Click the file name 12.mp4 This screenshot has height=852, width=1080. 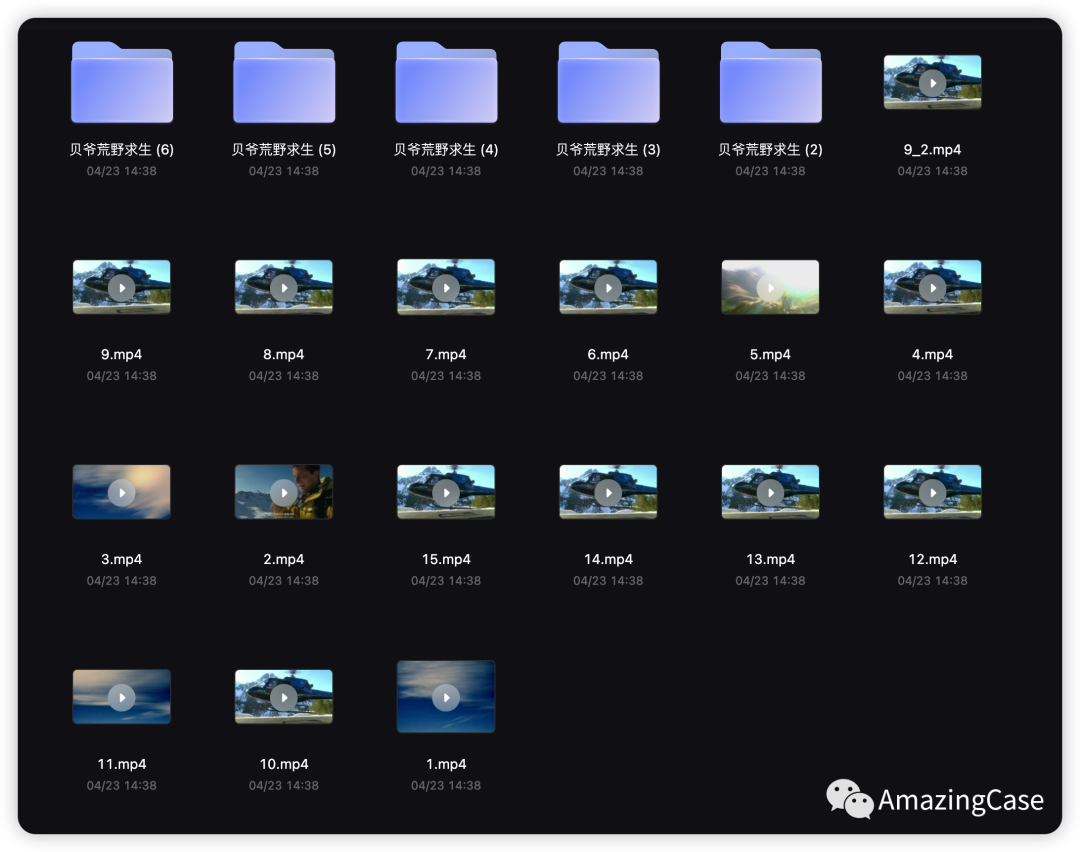[x=933, y=559]
